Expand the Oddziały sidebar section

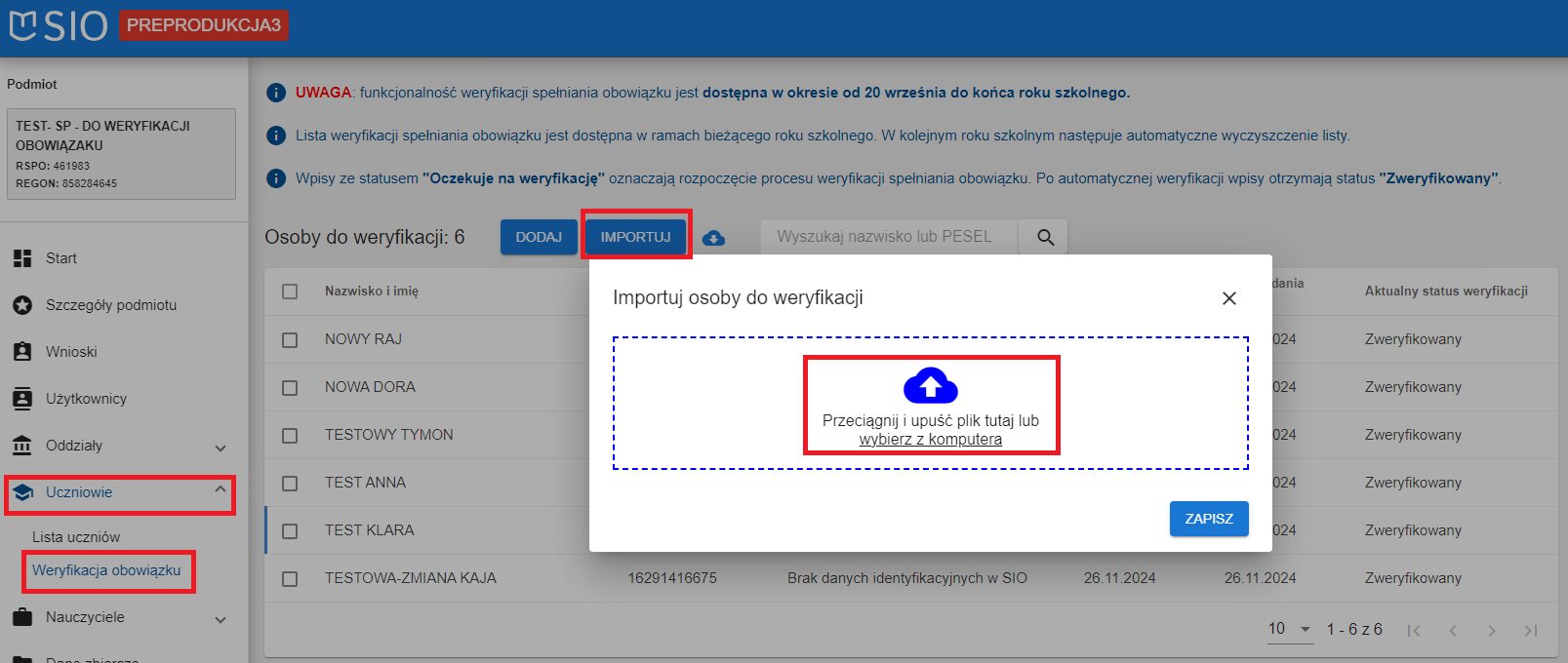click(220, 448)
